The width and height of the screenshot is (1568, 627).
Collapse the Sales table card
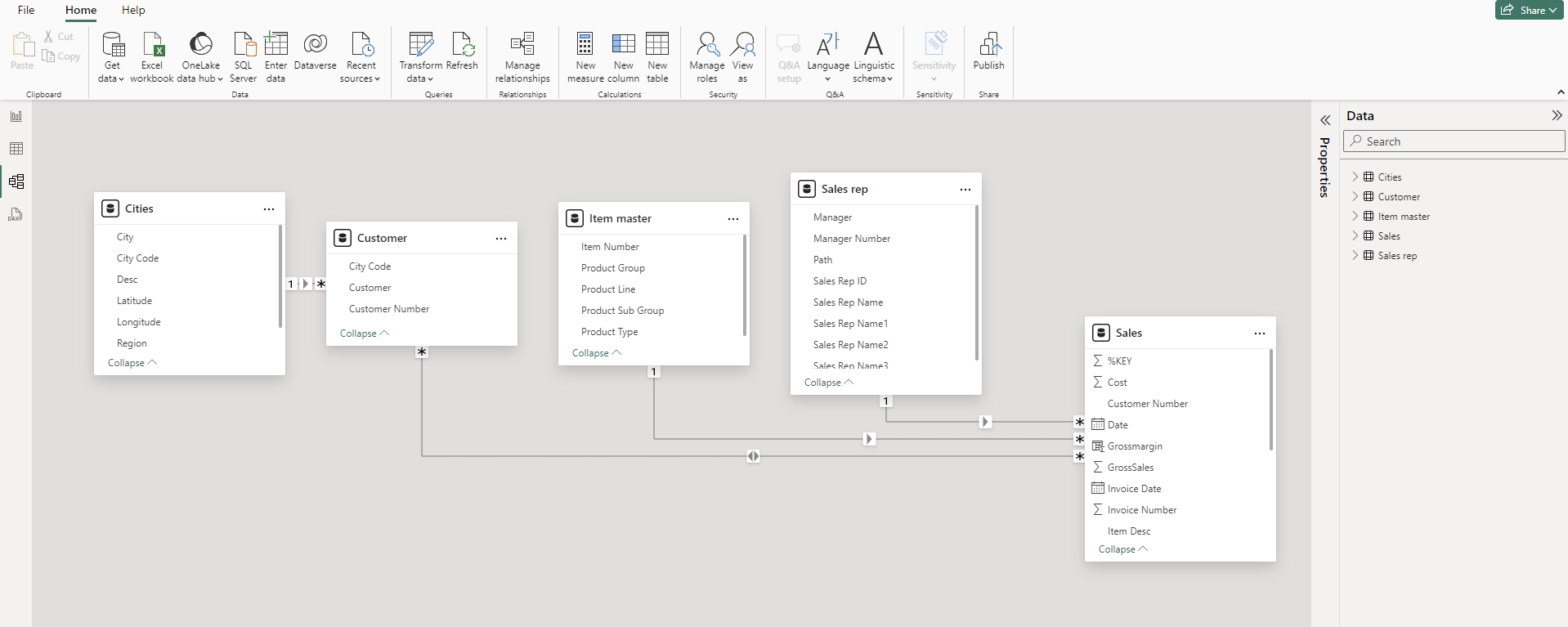tap(1122, 549)
